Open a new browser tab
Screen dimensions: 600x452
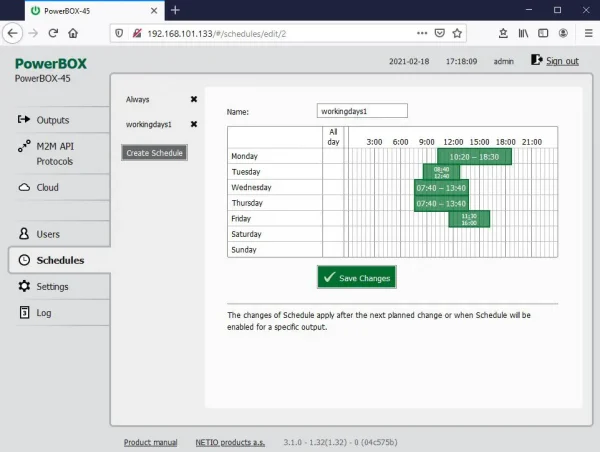[175, 10]
